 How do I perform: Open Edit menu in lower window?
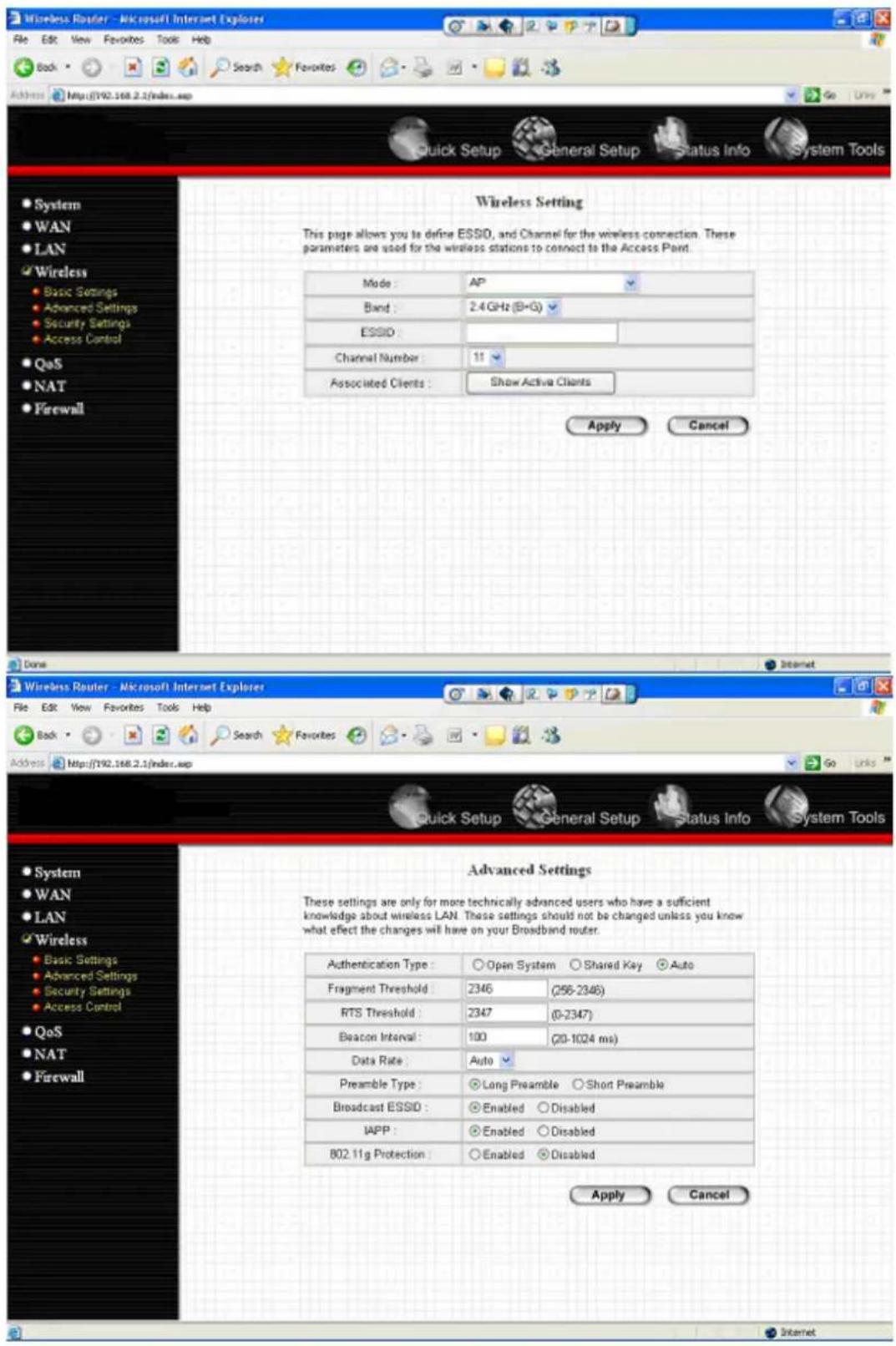pos(50,707)
